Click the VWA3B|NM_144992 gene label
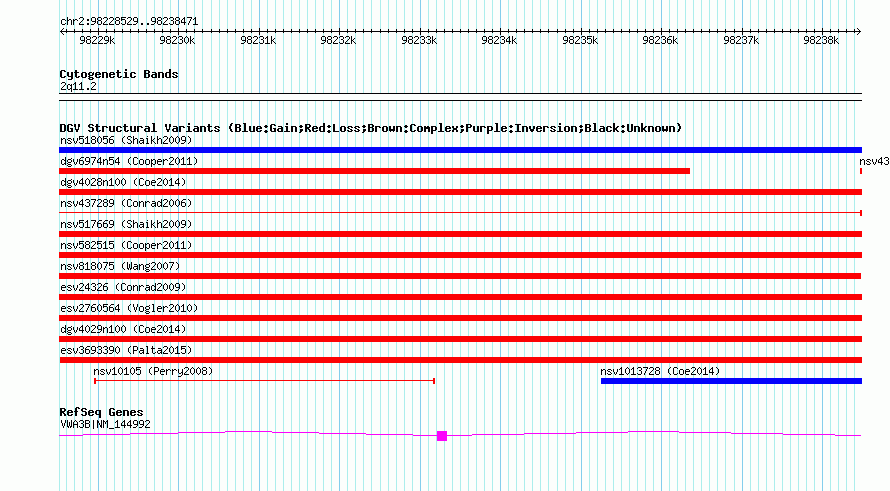Viewport: 890px width, 491px height. (x=105, y=424)
